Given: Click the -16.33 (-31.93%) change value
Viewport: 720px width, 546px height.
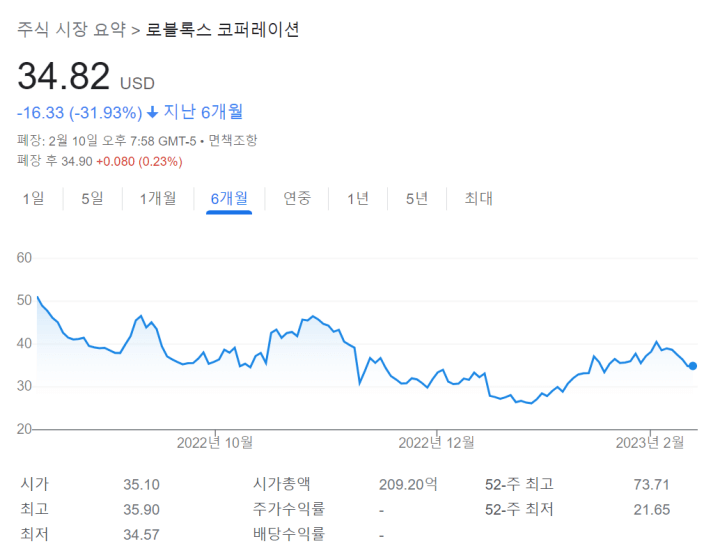Looking at the screenshot, I should [79, 113].
